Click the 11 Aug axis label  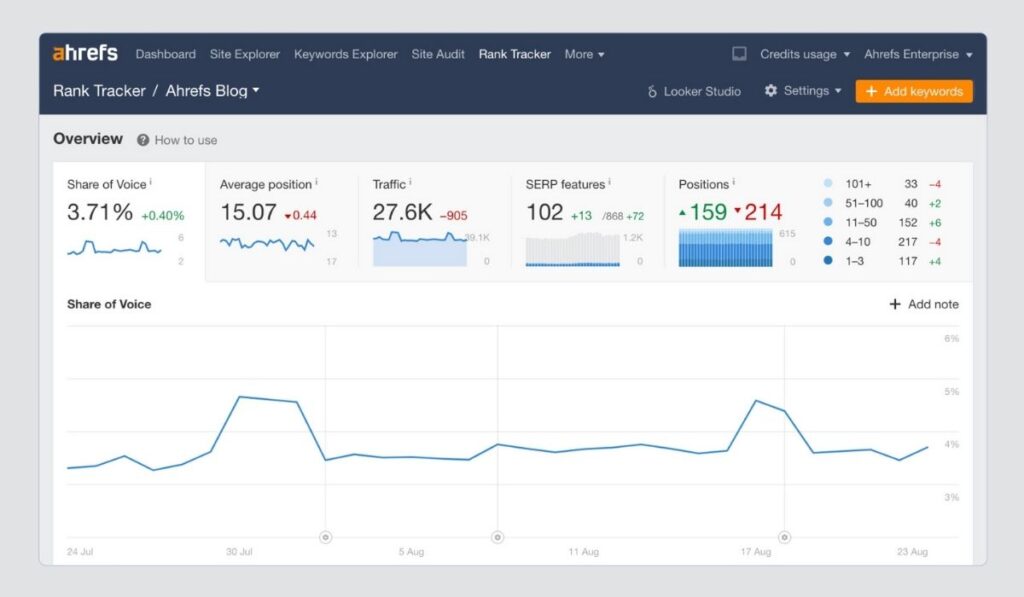coord(583,552)
